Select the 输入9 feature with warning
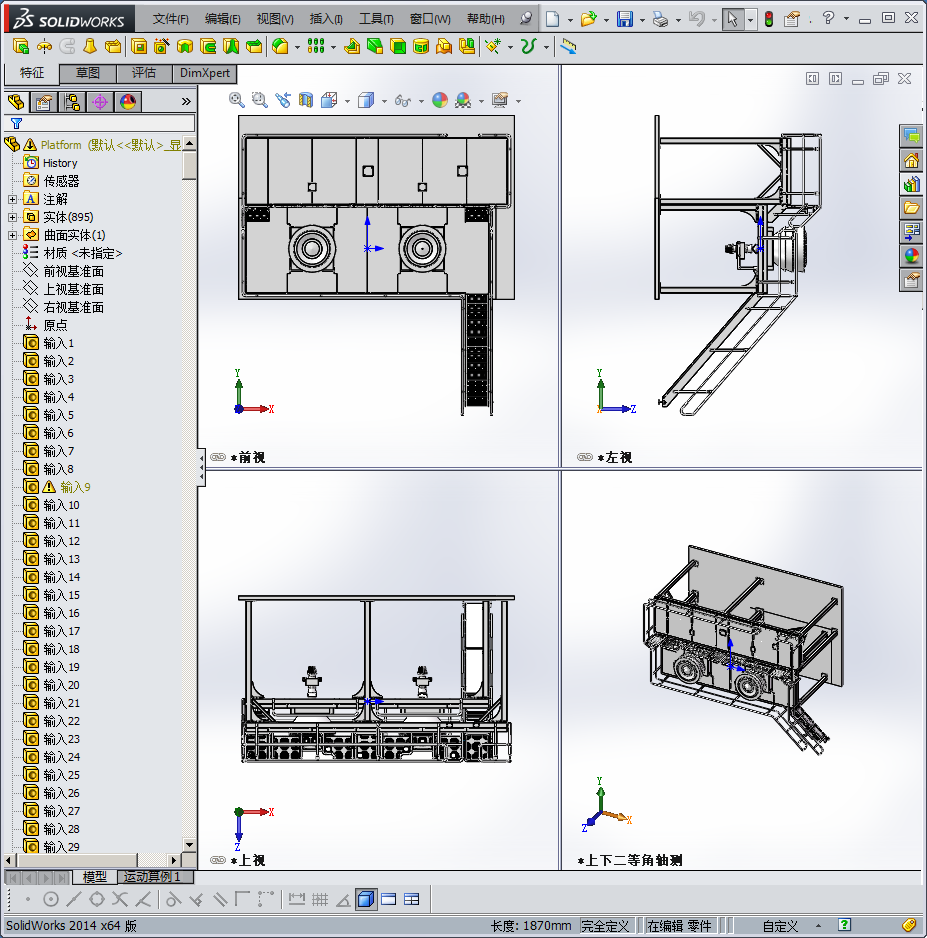 point(75,487)
